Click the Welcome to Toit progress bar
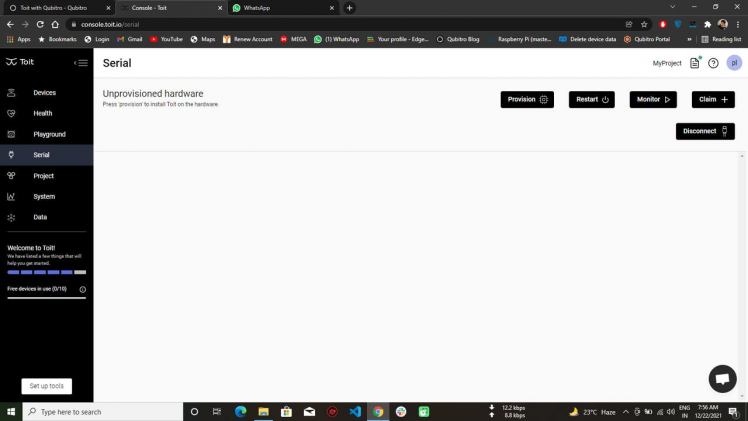 47,272
